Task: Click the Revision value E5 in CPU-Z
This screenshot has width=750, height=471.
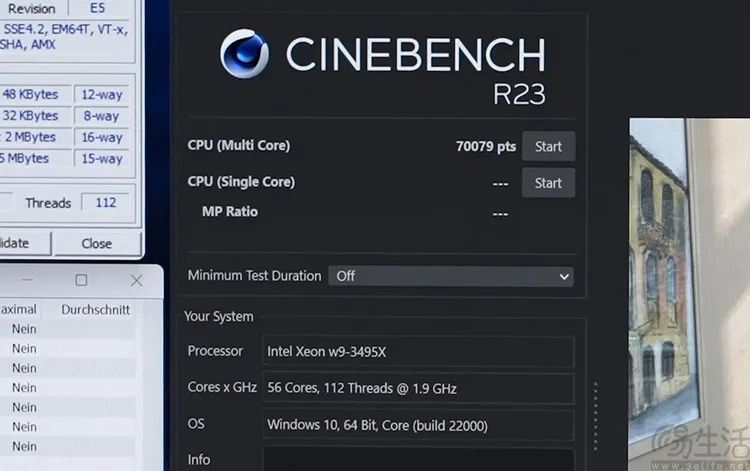Action: click(98, 8)
